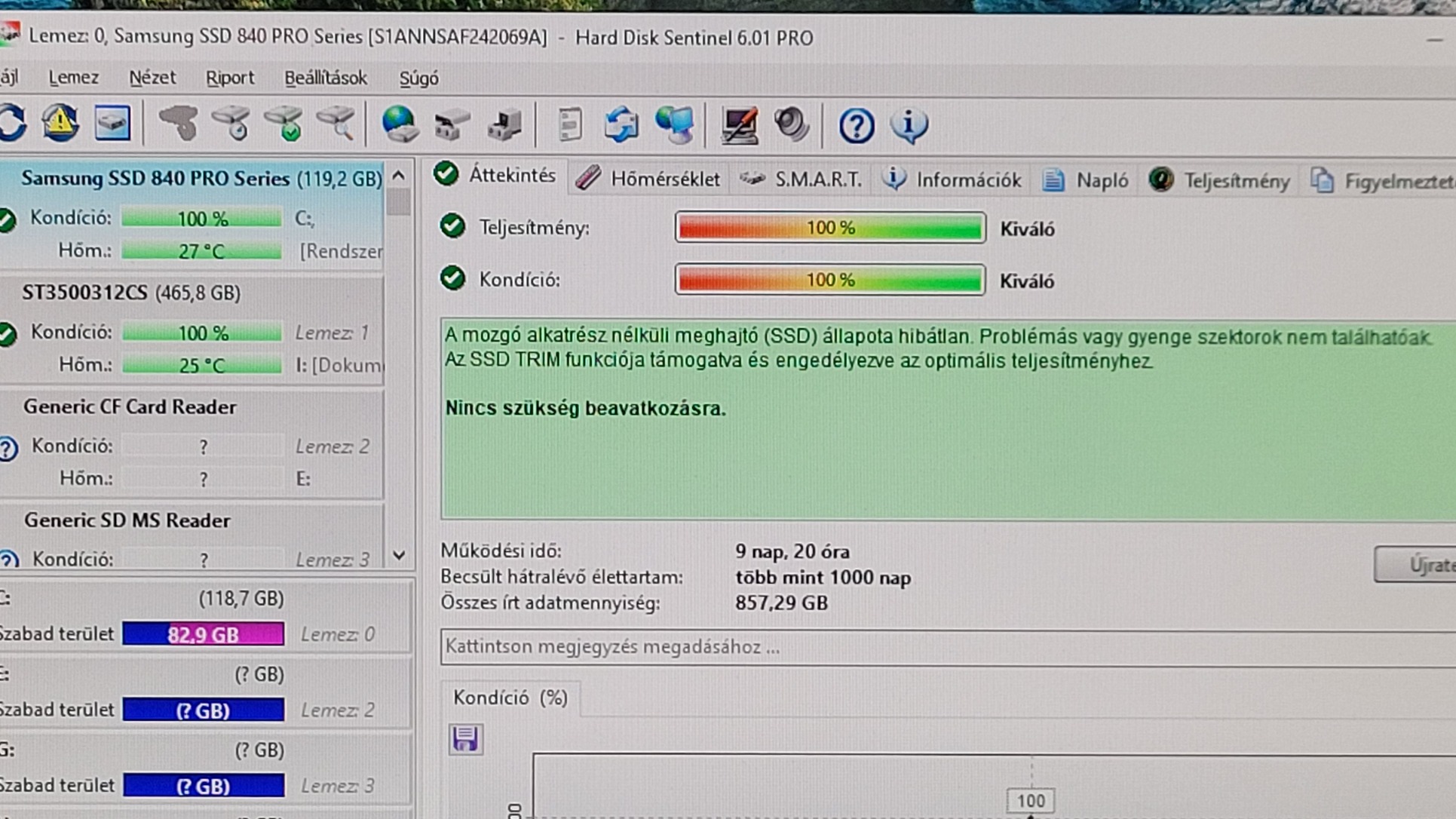Click the Kondíció (%) graph tab
The height and width of the screenshot is (819, 1456).
[510, 698]
